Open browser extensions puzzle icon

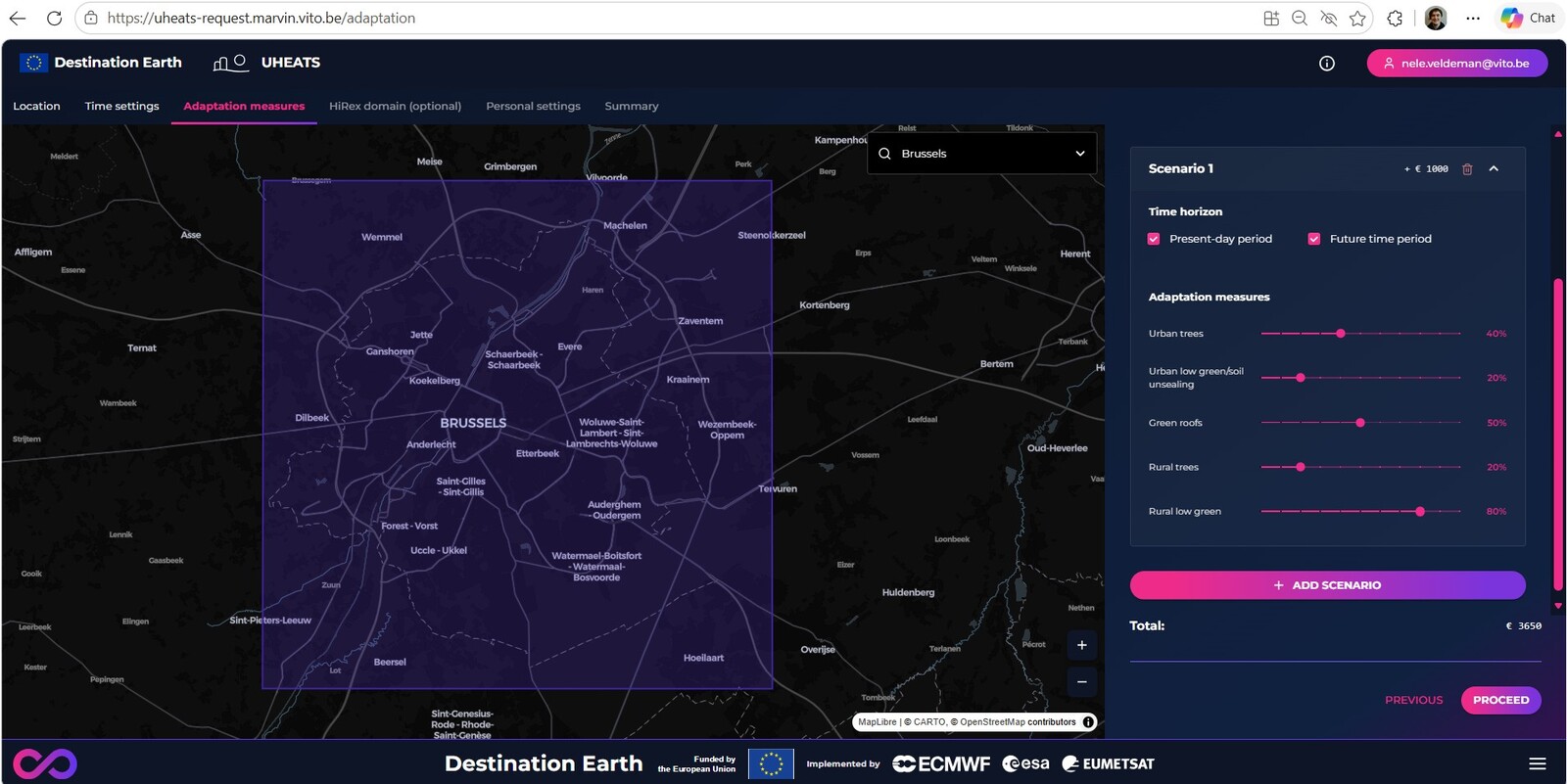pos(1395,18)
